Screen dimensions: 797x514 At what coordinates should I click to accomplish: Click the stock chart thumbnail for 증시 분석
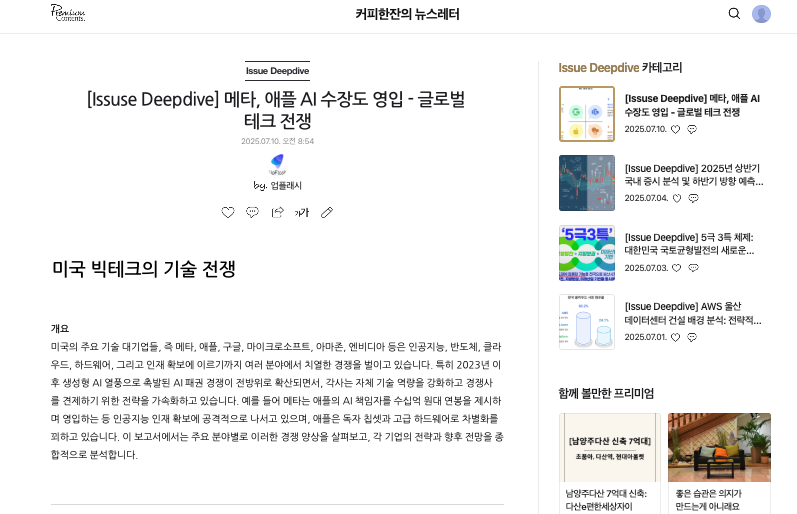pos(587,183)
